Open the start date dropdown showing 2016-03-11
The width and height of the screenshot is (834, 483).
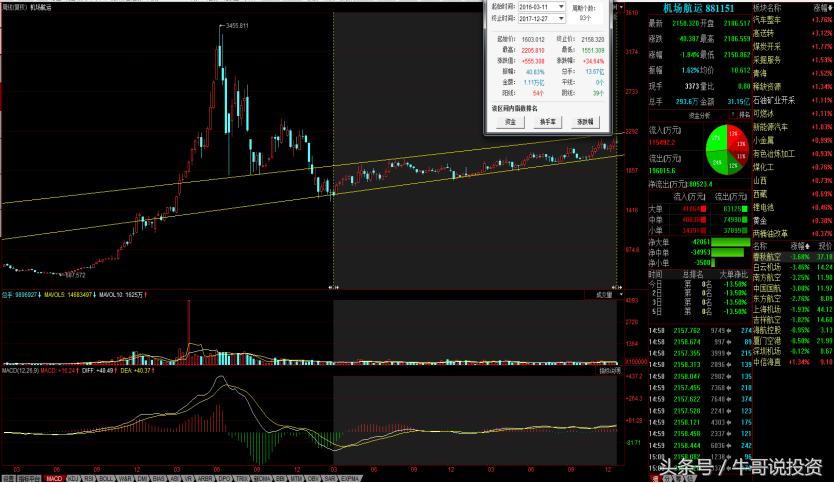pyautogui.click(x=561, y=7)
